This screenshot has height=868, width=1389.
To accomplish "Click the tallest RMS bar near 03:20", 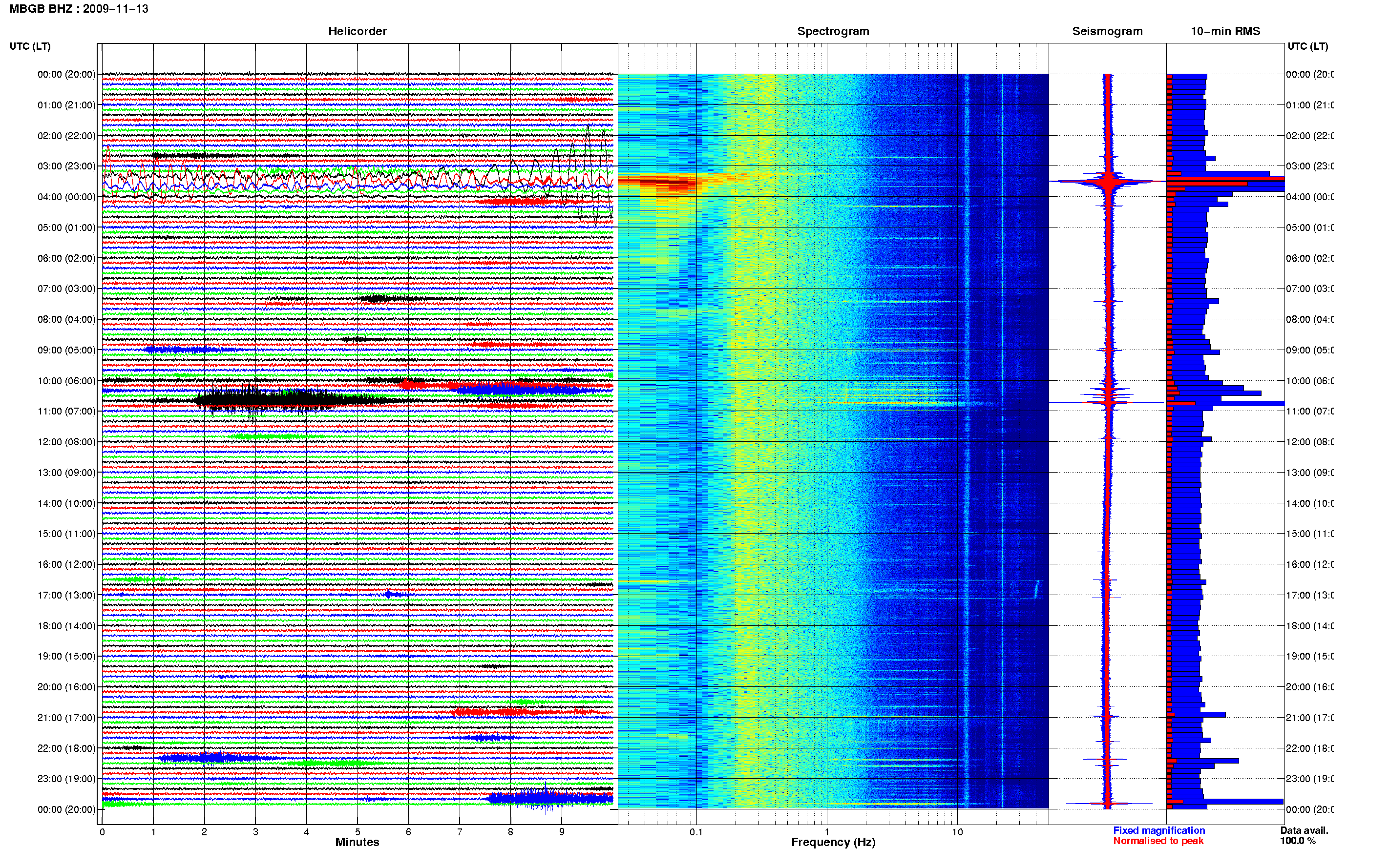I will [x=1225, y=179].
